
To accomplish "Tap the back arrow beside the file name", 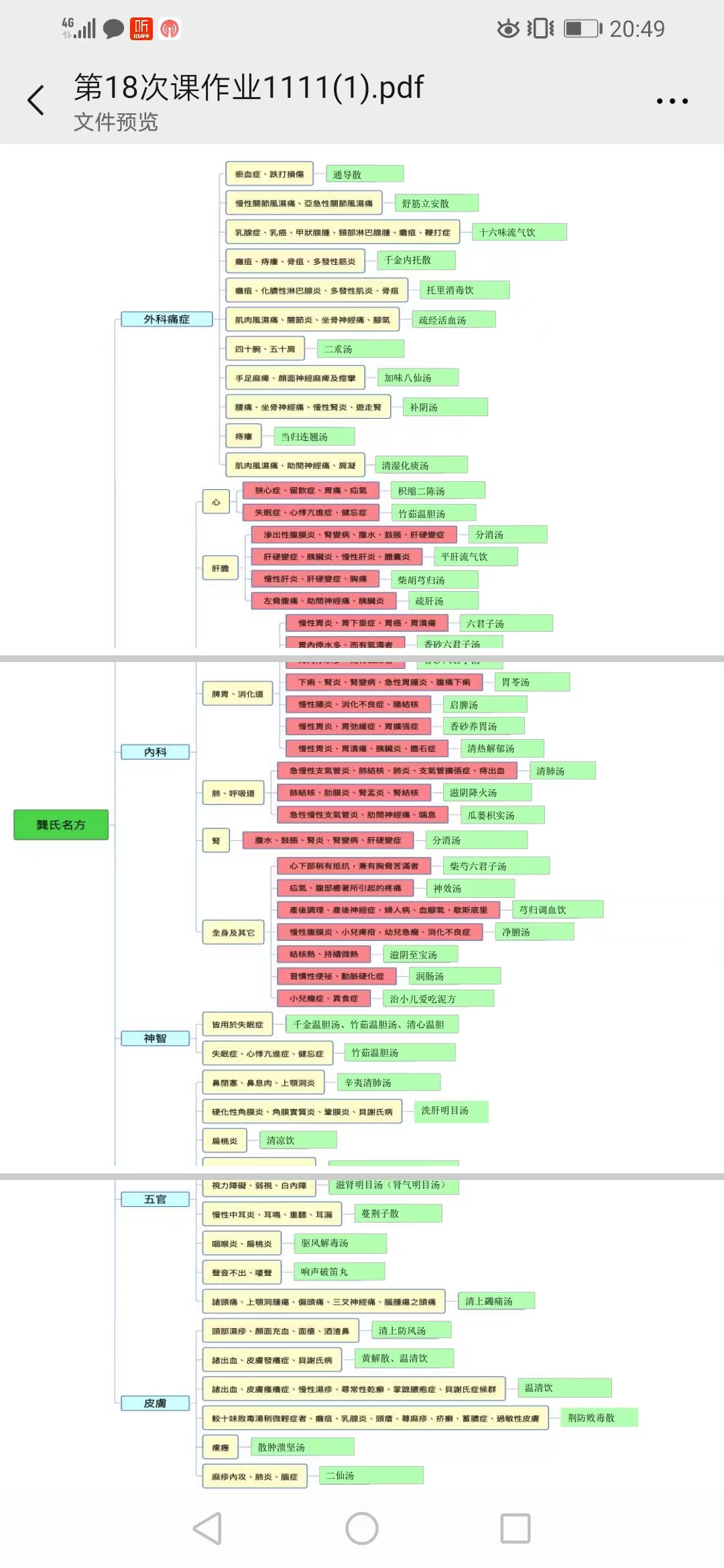I will [x=36, y=101].
